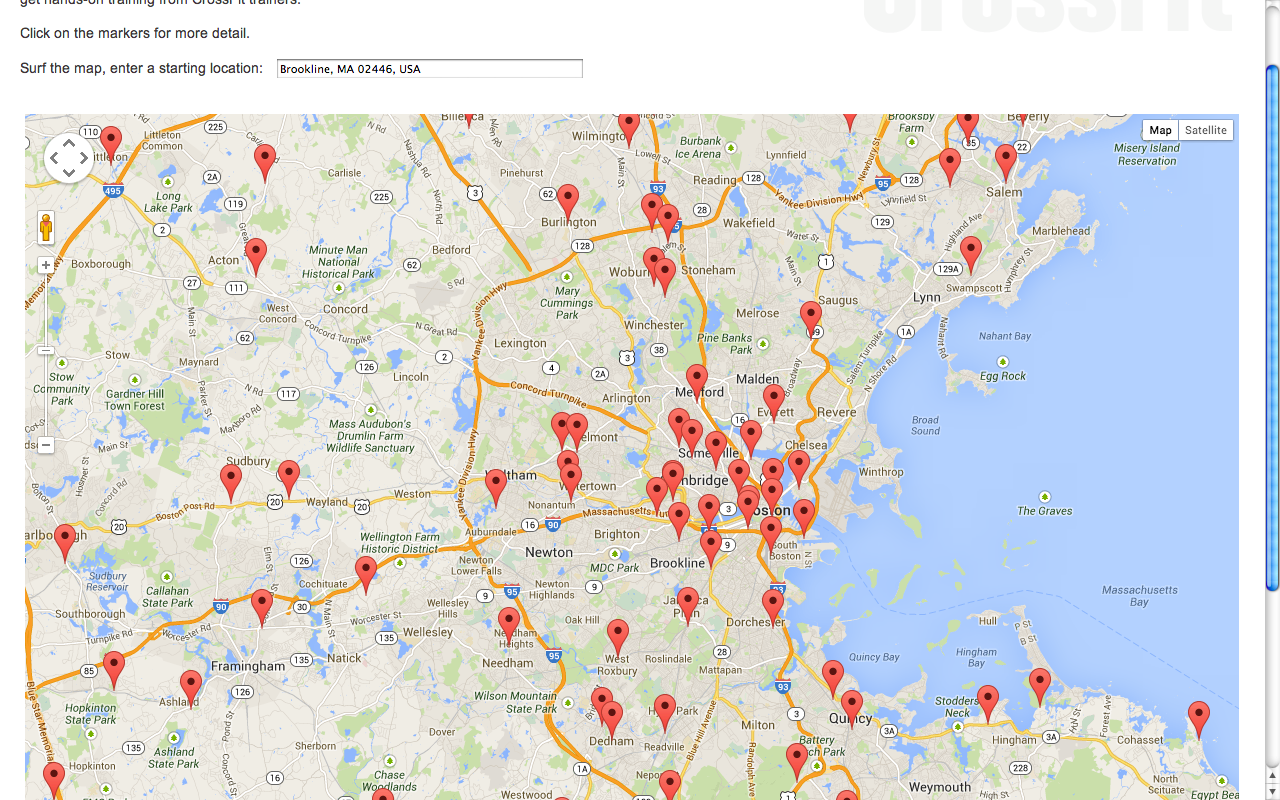1280x800 pixels.
Task: Pan the map down with the arrow control
Action: click(69, 174)
